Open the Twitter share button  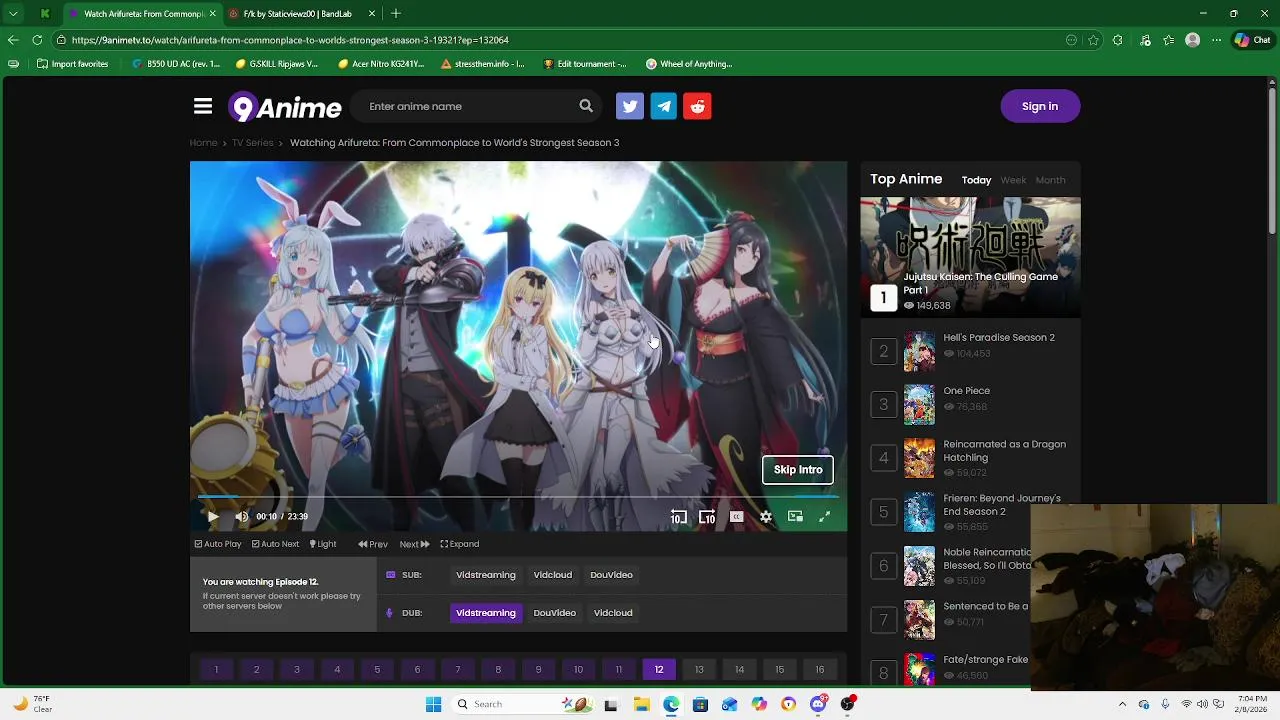tap(630, 106)
